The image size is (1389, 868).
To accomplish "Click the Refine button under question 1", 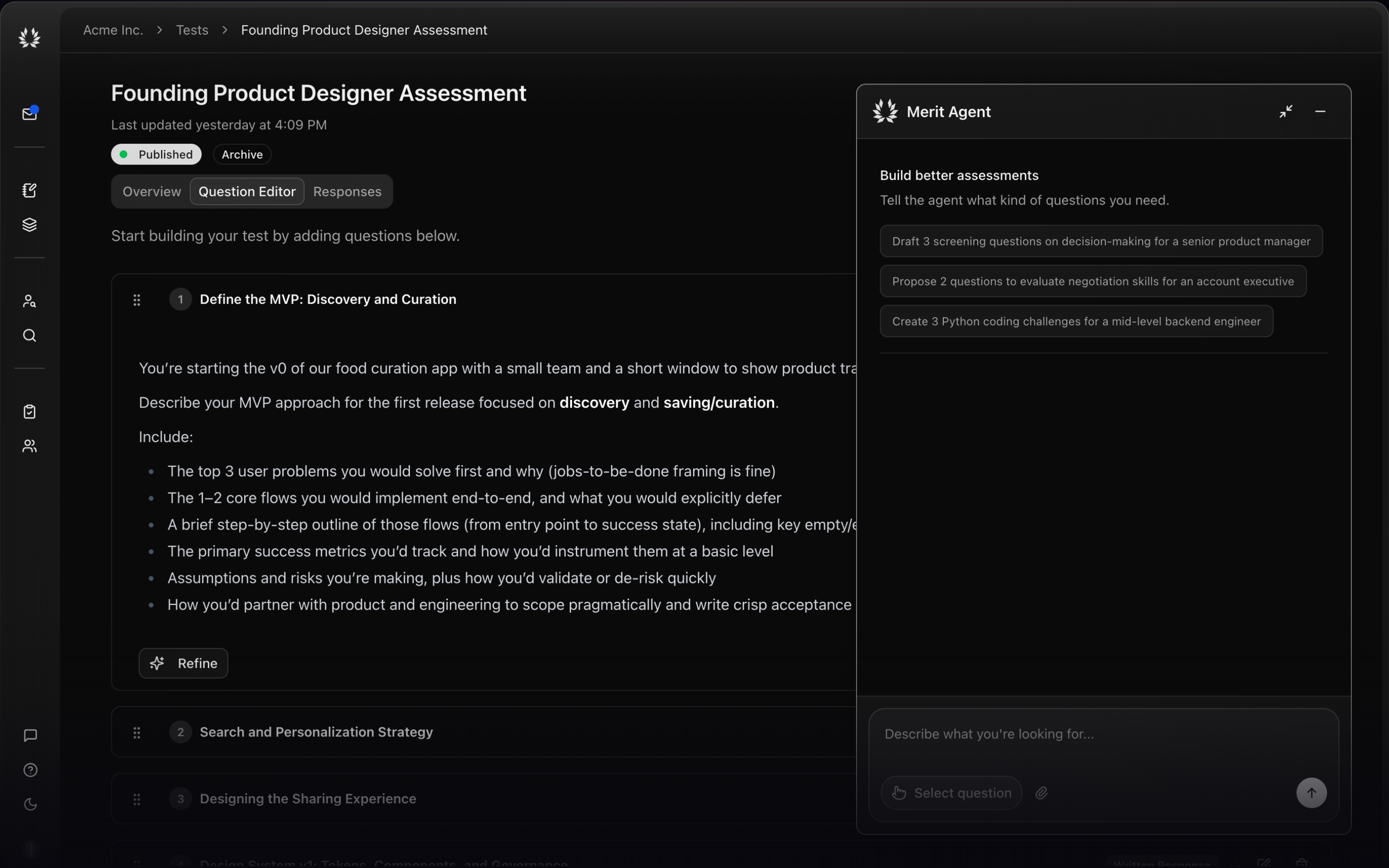I will (183, 663).
